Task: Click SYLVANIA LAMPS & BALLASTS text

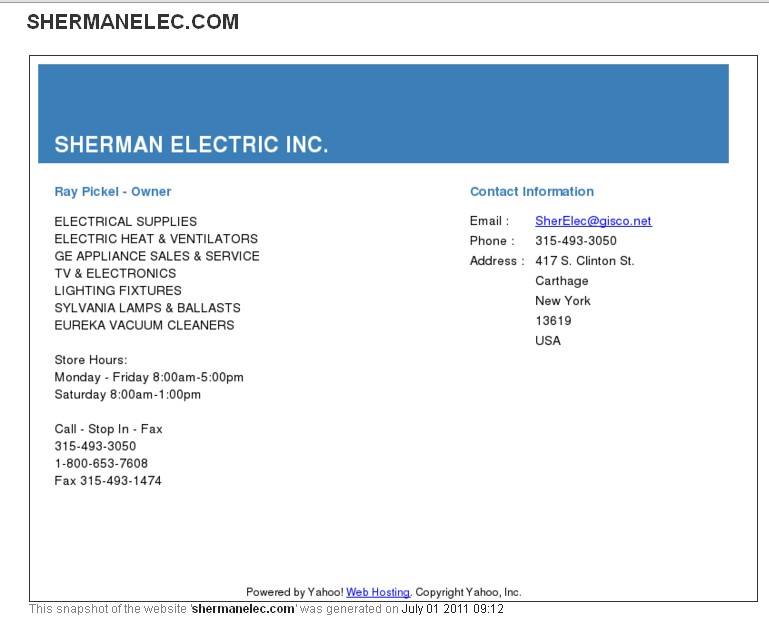Action: coord(147,308)
